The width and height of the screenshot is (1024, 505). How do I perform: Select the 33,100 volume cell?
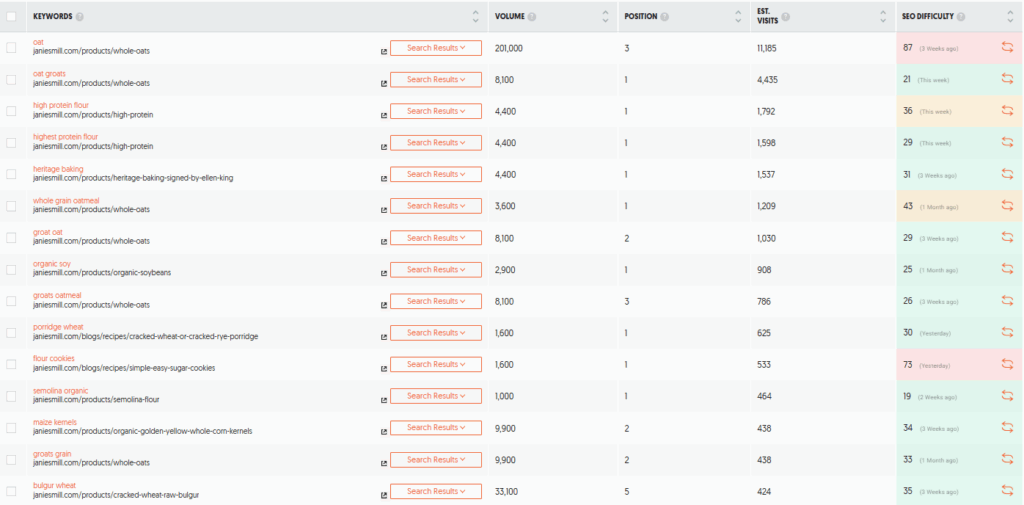pos(507,491)
